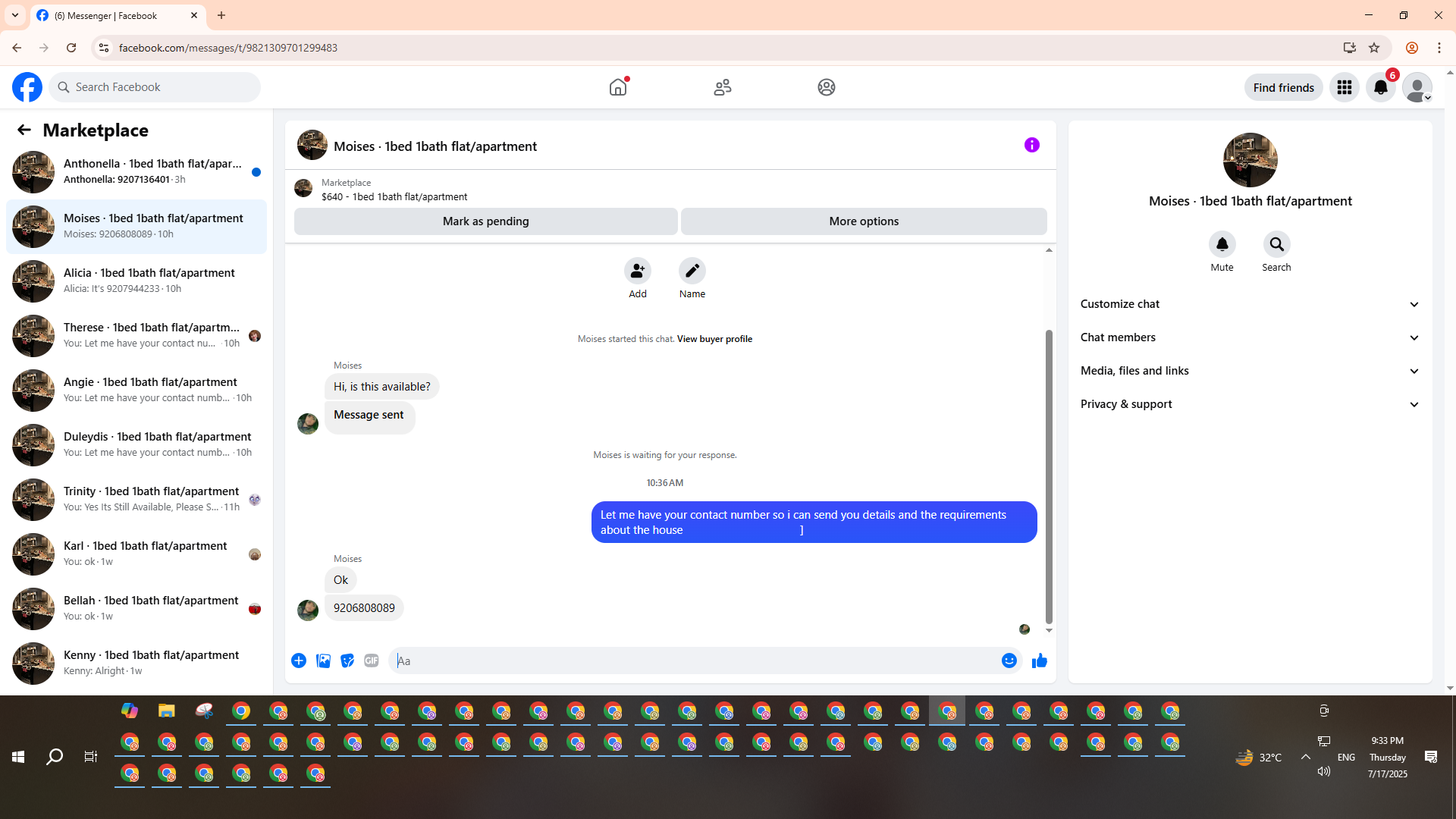
Task: Send a thumbs up like
Action: tap(1040, 661)
